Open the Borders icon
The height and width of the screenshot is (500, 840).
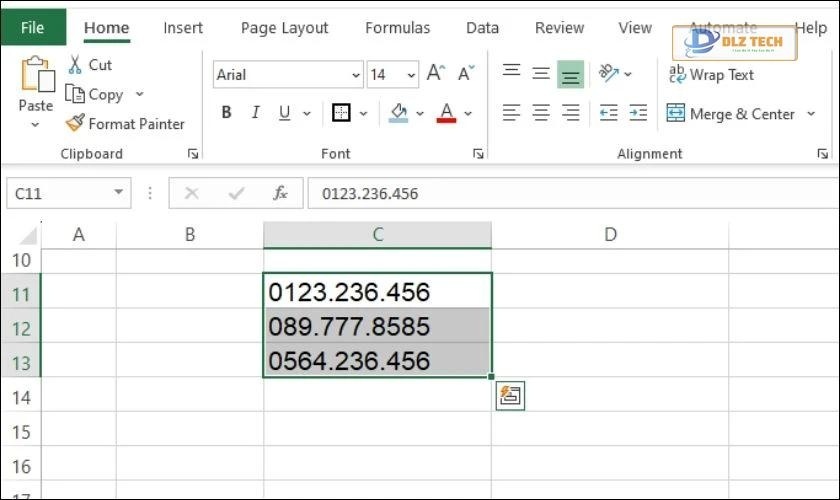tap(342, 113)
